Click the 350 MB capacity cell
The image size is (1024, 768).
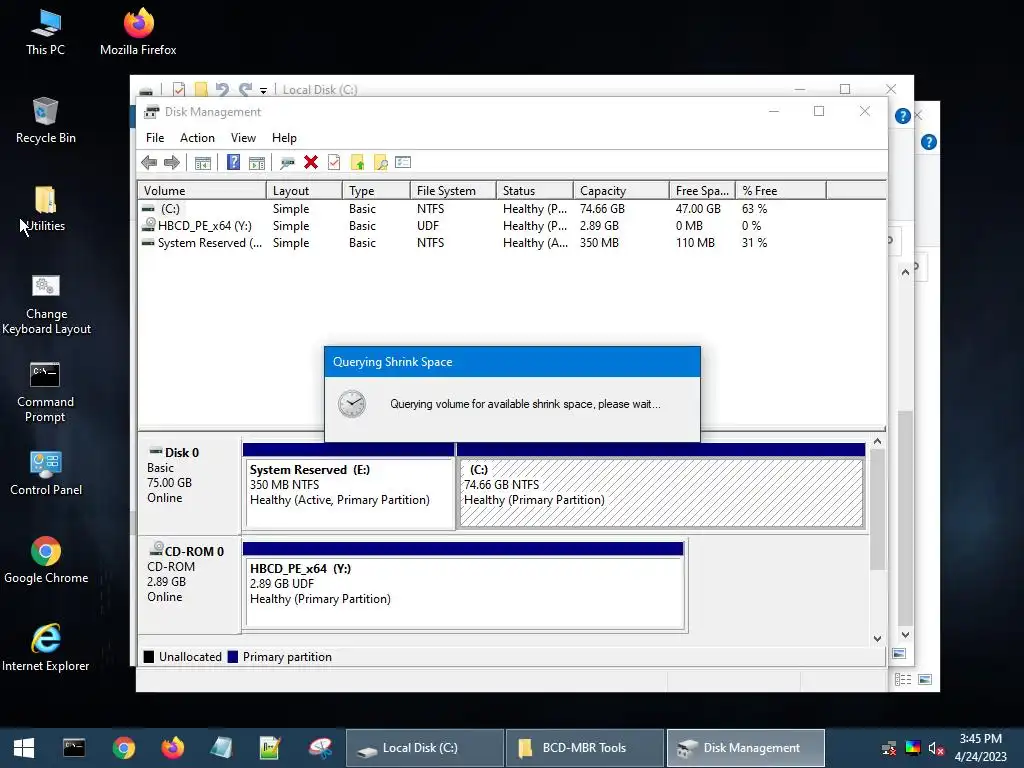point(599,243)
